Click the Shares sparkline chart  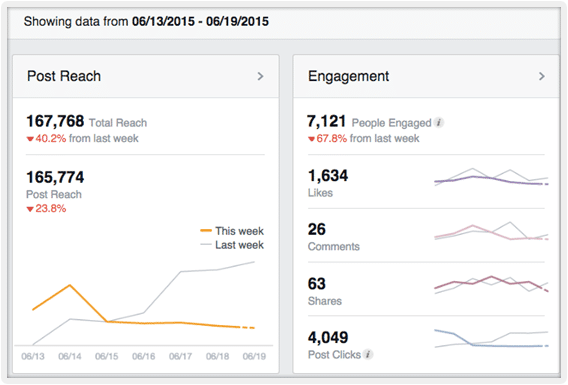pos(492,284)
